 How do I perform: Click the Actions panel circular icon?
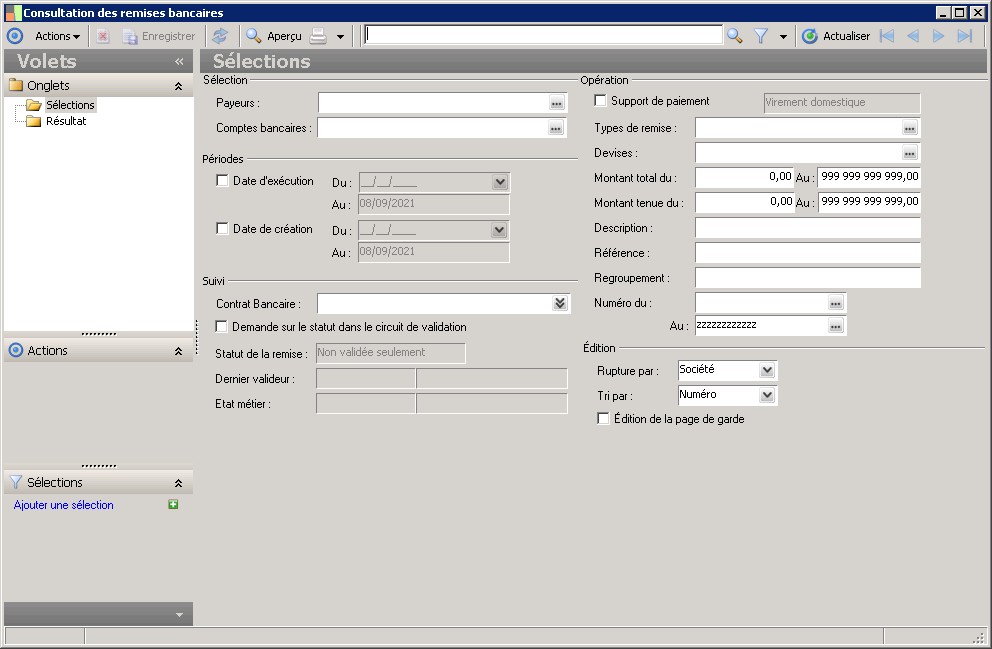pyautogui.click(x=16, y=350)
